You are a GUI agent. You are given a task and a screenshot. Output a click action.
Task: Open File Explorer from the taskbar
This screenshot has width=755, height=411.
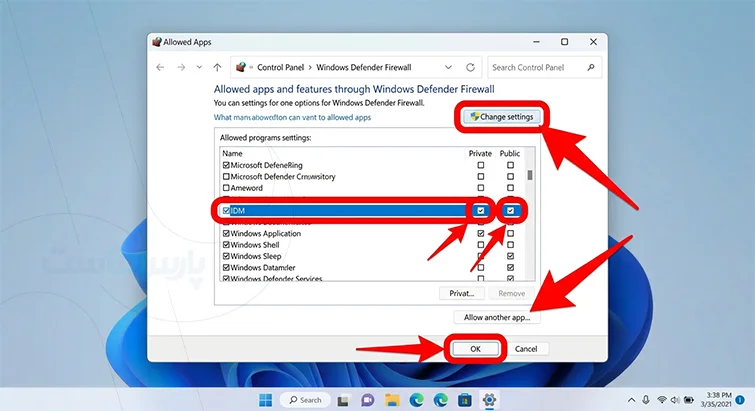(392, 400)
